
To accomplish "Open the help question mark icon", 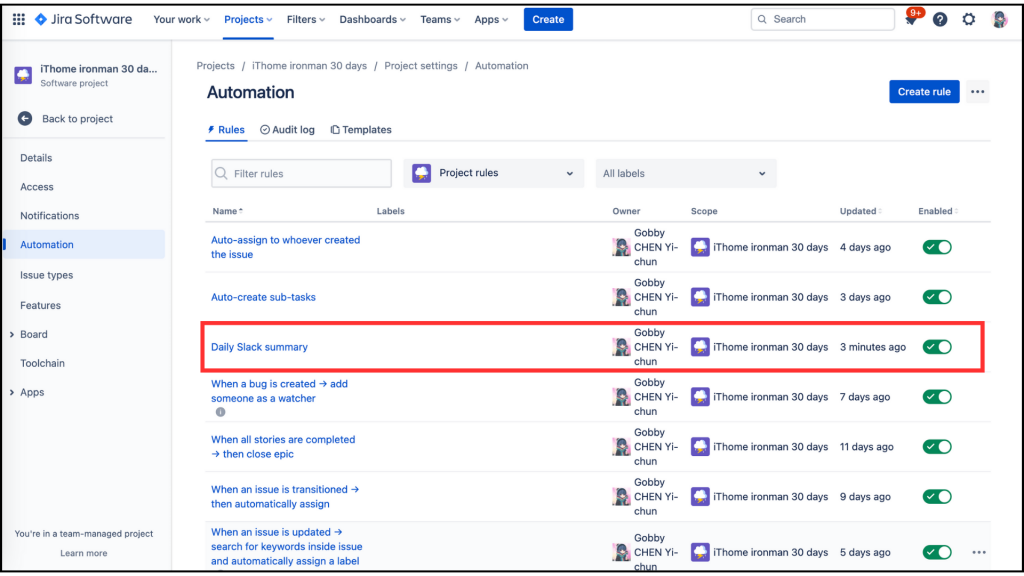I will [940, 20].
